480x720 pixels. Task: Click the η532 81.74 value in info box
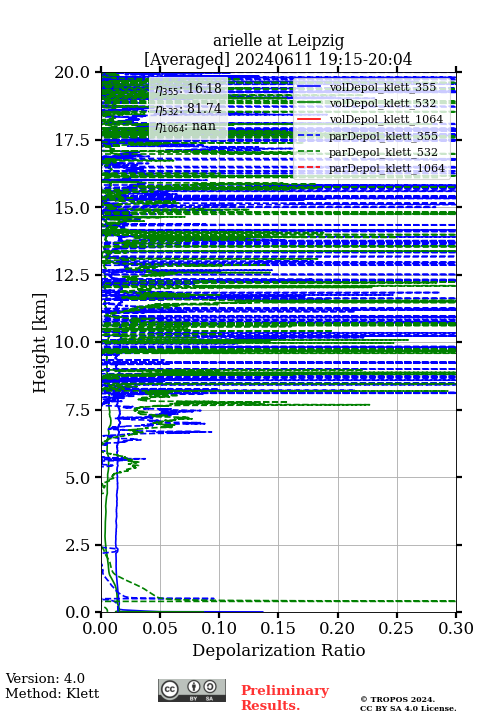pos(188,108)
